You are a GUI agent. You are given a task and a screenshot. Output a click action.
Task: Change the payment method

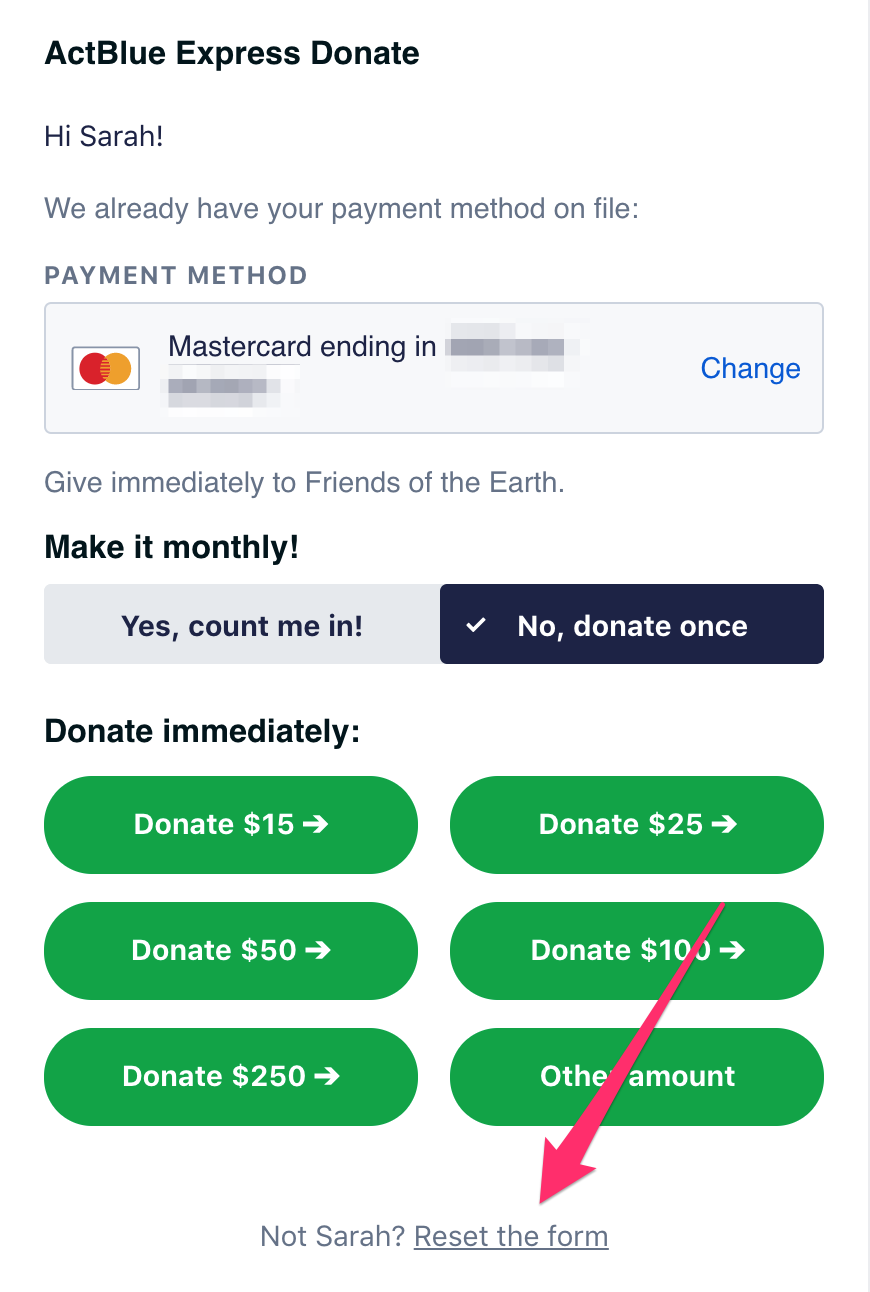pyautogui.click(x=750, y=368)
